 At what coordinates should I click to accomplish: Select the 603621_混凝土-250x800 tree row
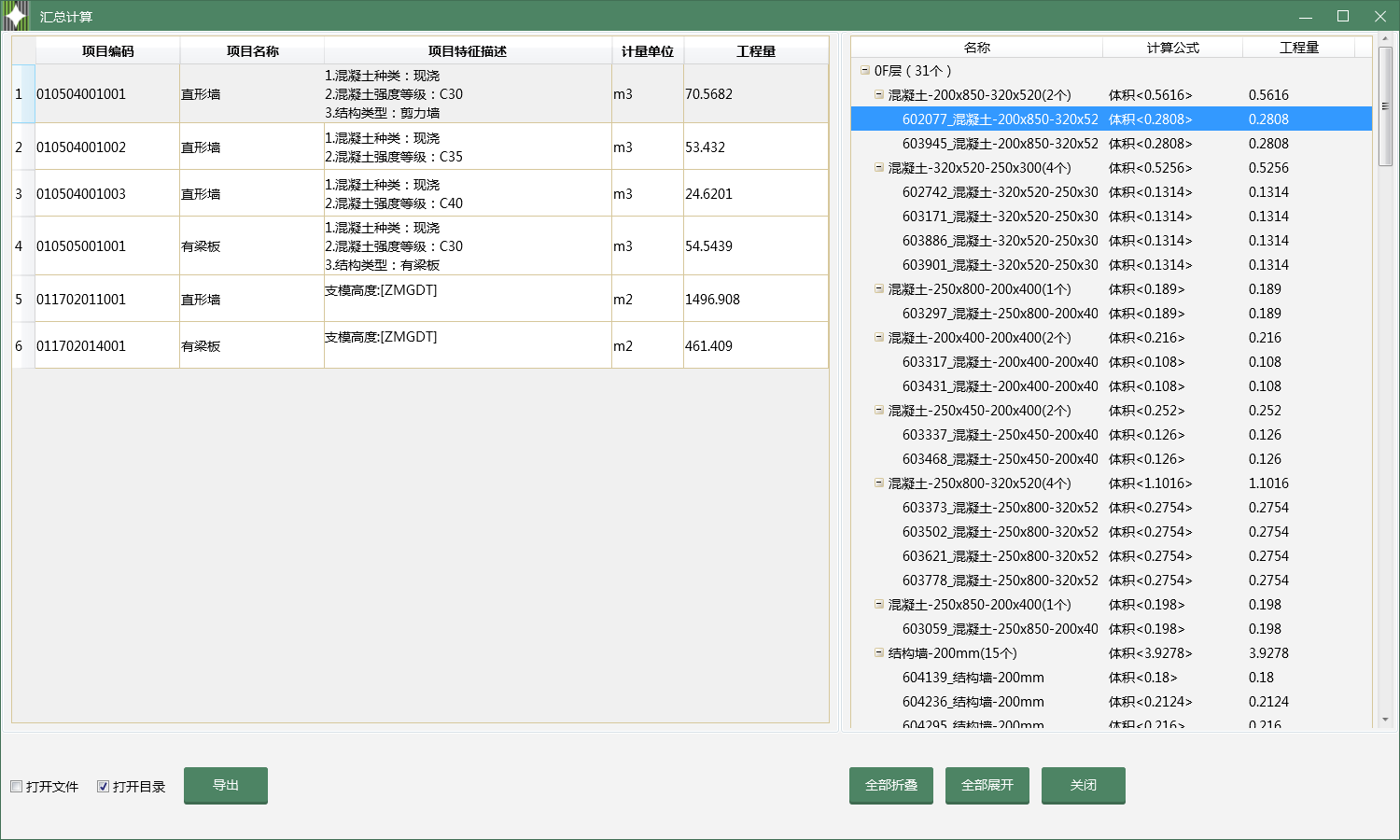point(1112,555)
